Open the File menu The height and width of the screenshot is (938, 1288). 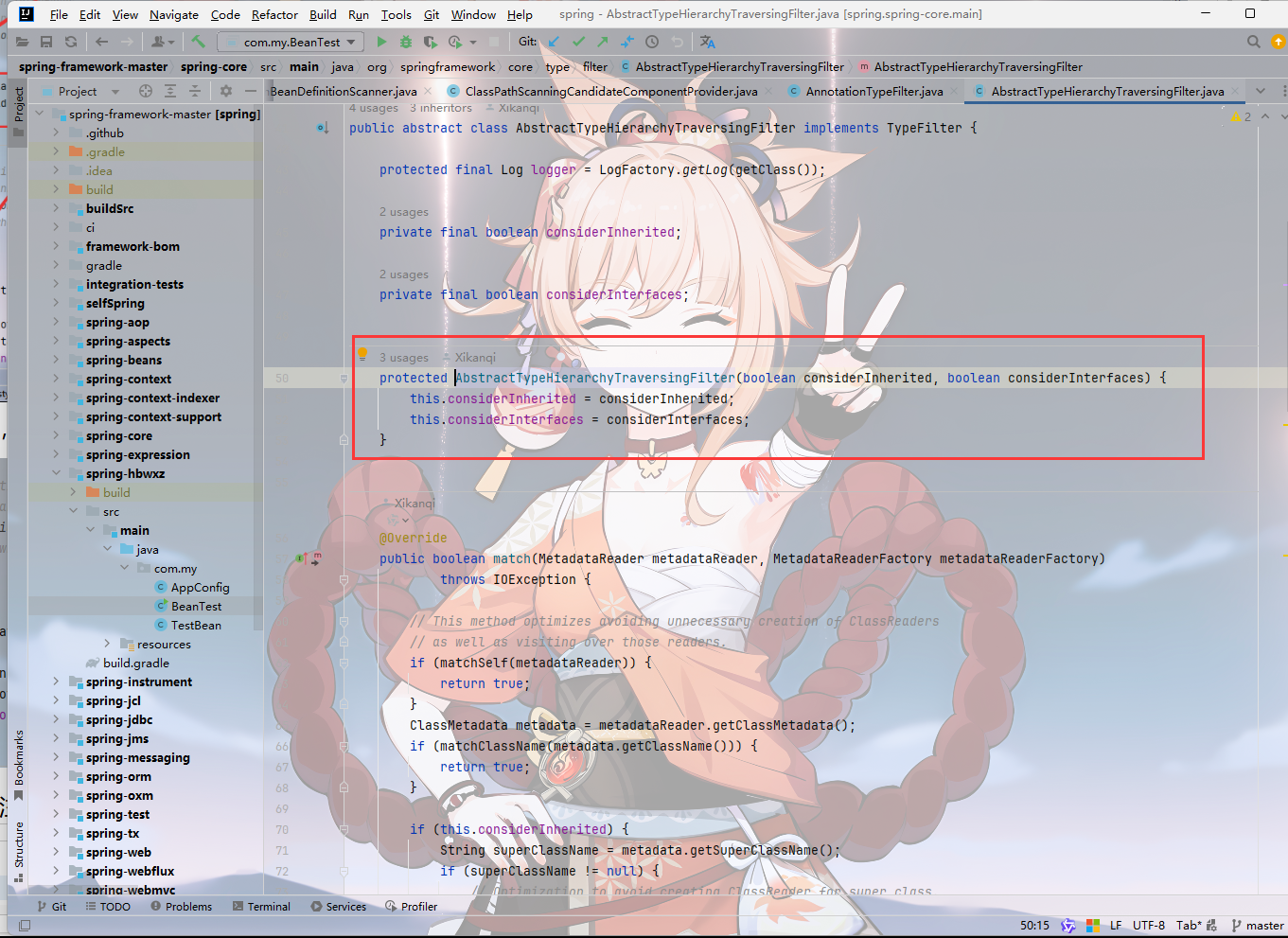point(59,14)
